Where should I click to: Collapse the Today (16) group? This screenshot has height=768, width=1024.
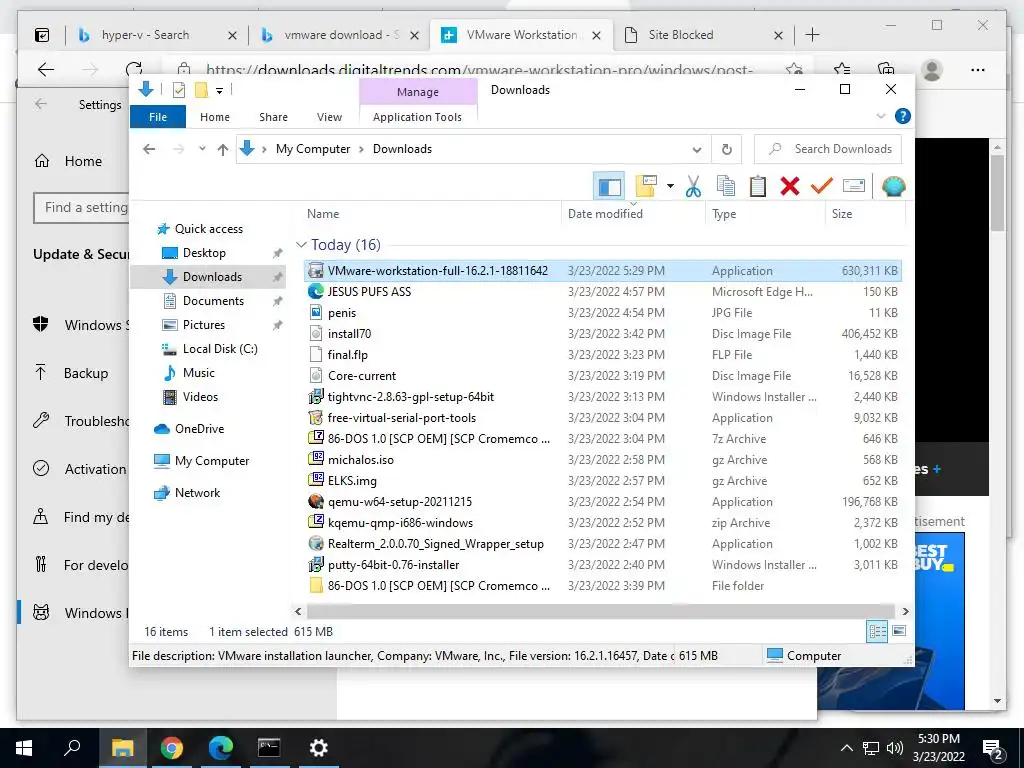tap(301, 245)
